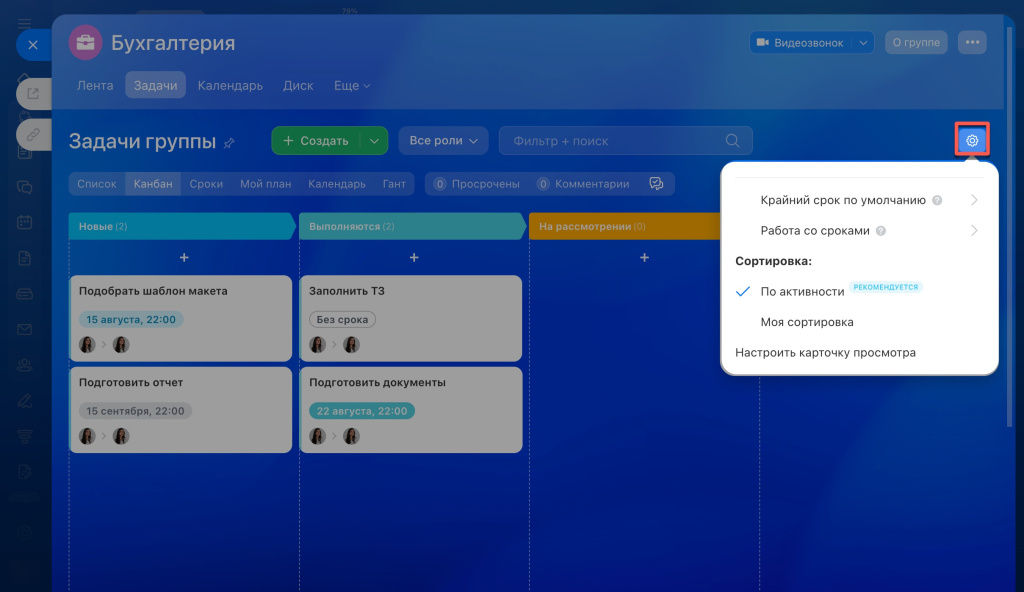The image size is (1024, 592).
Task: Click help icon near Крайний срок по умолчанию
Action: 936,200
